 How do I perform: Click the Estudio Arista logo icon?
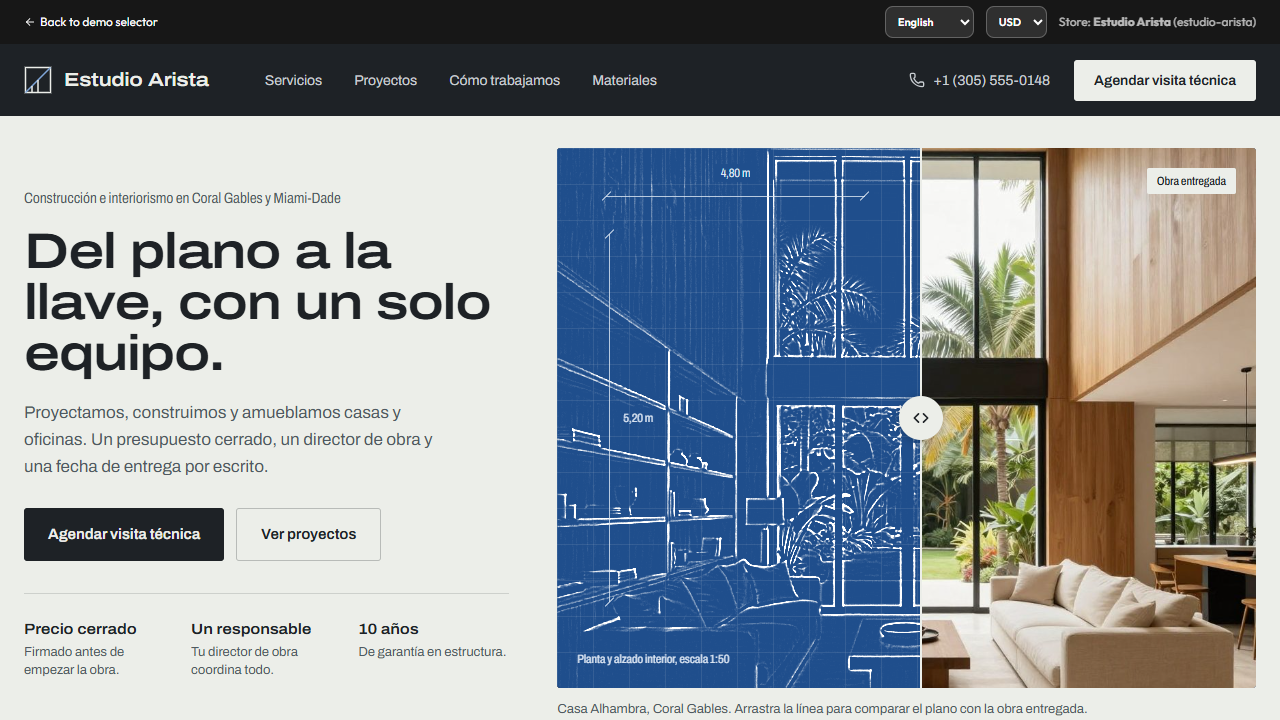[x=38, y=80]
